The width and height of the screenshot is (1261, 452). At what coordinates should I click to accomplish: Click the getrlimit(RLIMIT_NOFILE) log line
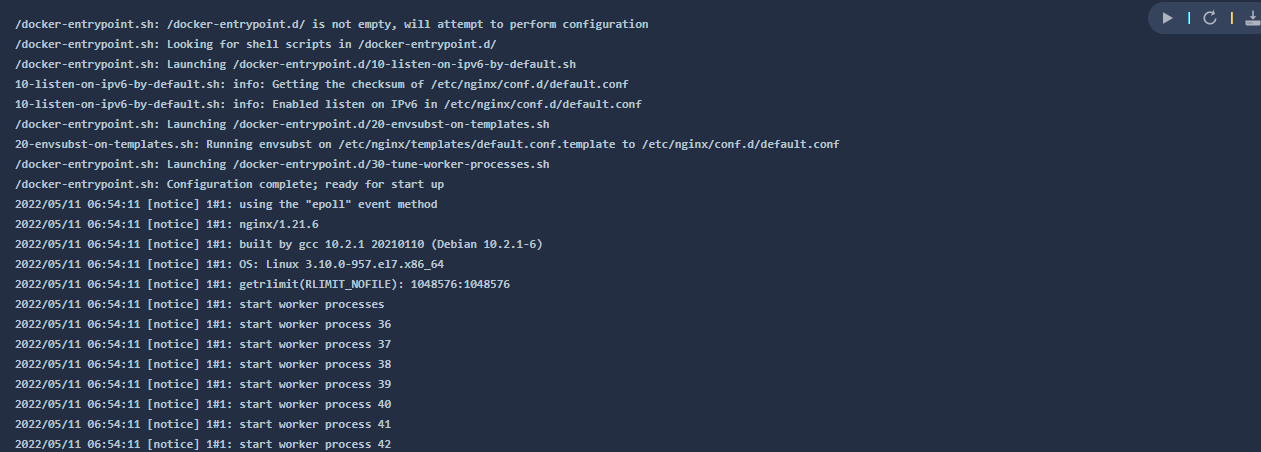[x=262, y=284]
